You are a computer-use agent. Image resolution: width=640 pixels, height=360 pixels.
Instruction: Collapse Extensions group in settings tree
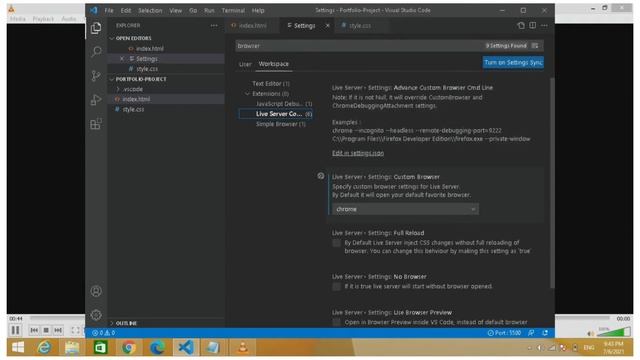247,93
